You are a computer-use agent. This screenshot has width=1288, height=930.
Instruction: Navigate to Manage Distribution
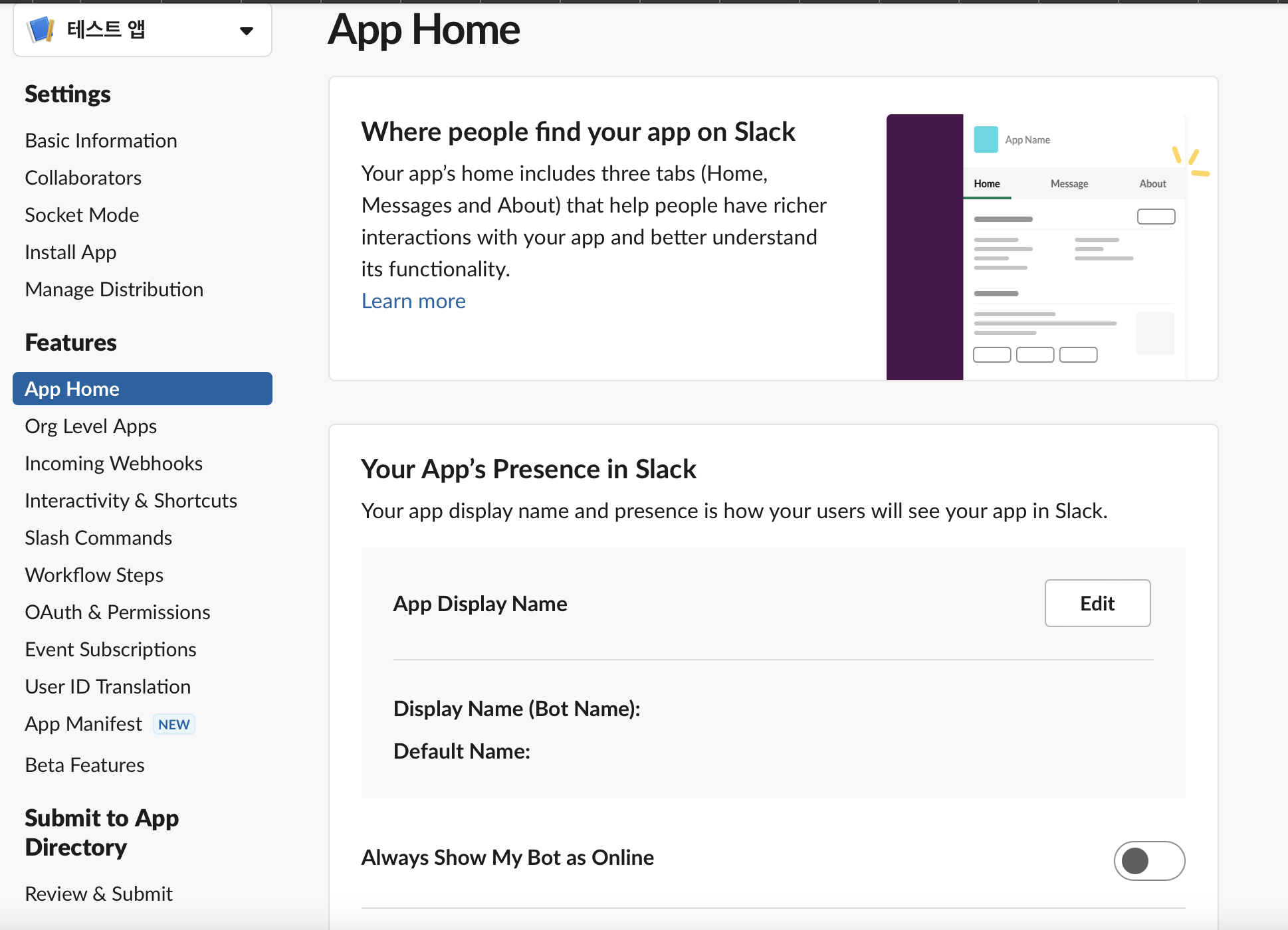114,290
